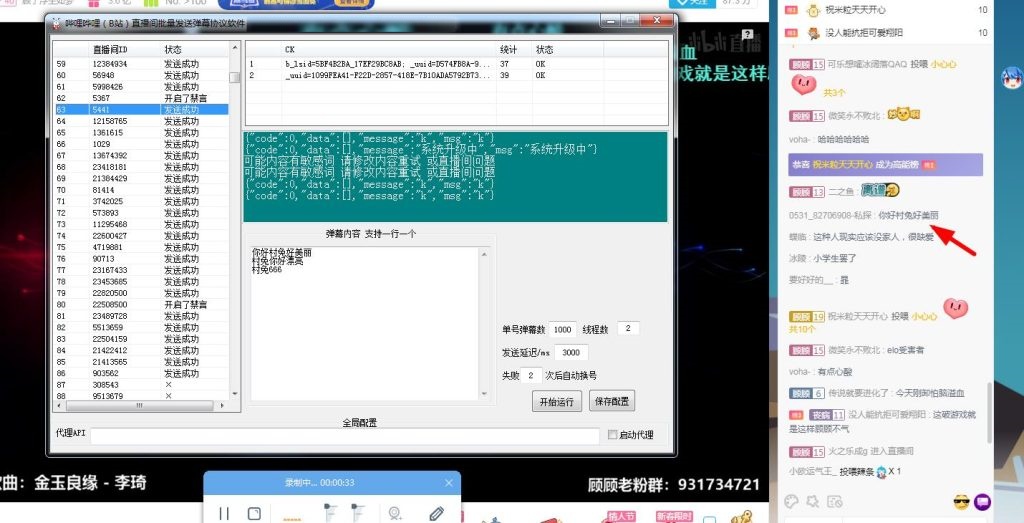Select highlighted row 63 with room ID 5441
This screenshot has height=523, width=1024.
point(140,110)
